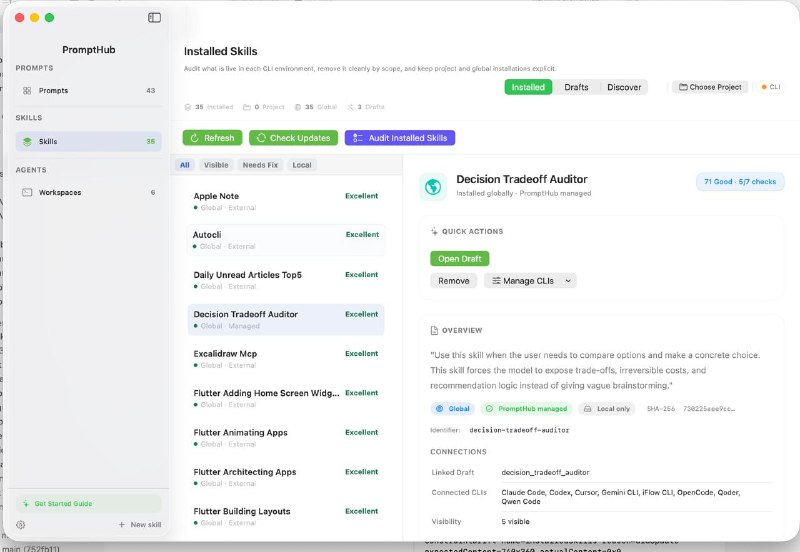The width and height of the screenshot is (800, 552).
Task: Select the Apple Note skill
Action: 286,201
